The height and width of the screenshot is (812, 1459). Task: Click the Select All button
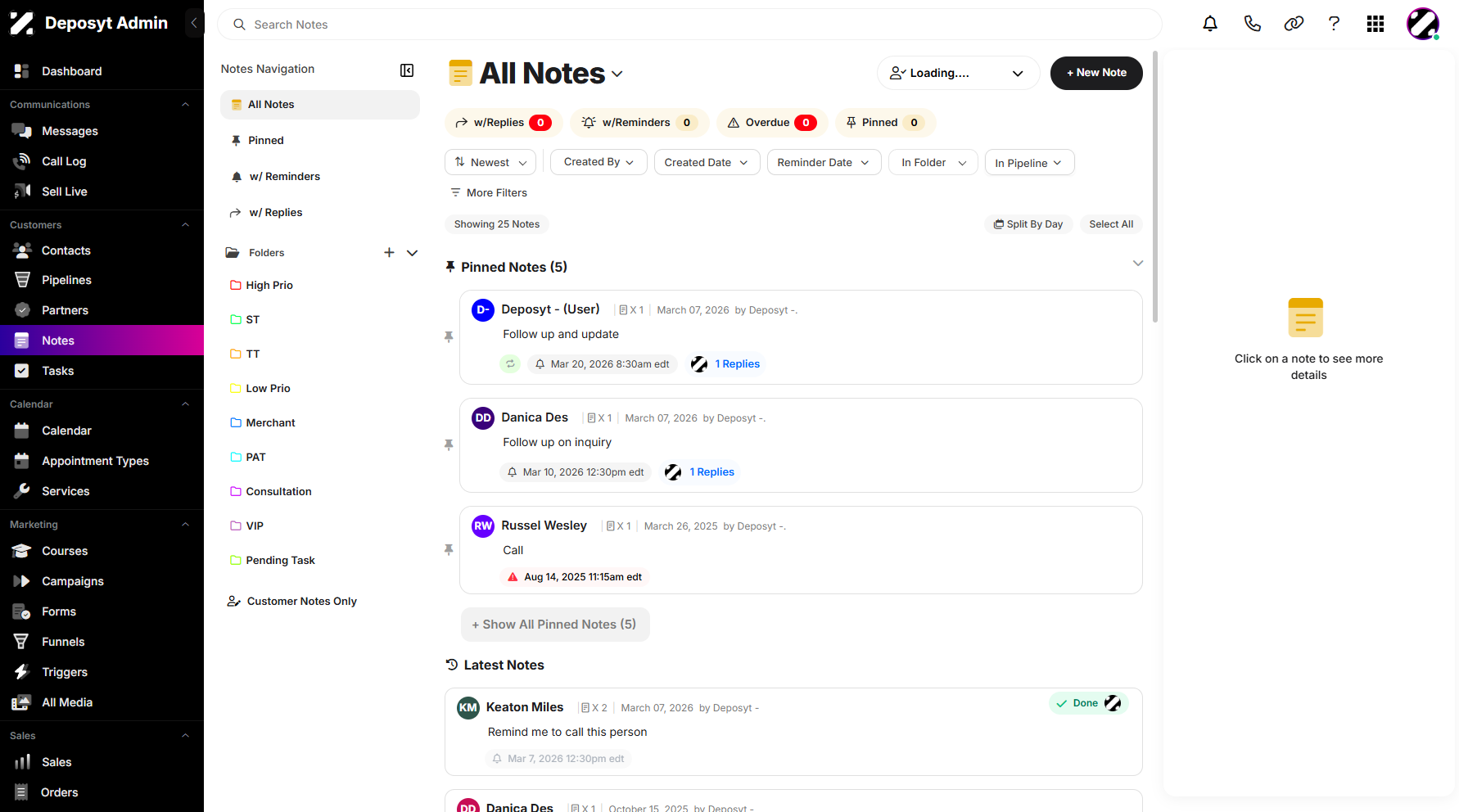coord(1111,224)
